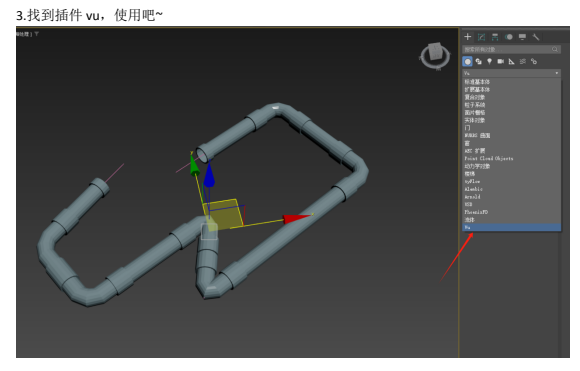Open the Hierarchy panel tab
Image resolution: width=580 pixels, height=371 pixels.
point(495,37)
